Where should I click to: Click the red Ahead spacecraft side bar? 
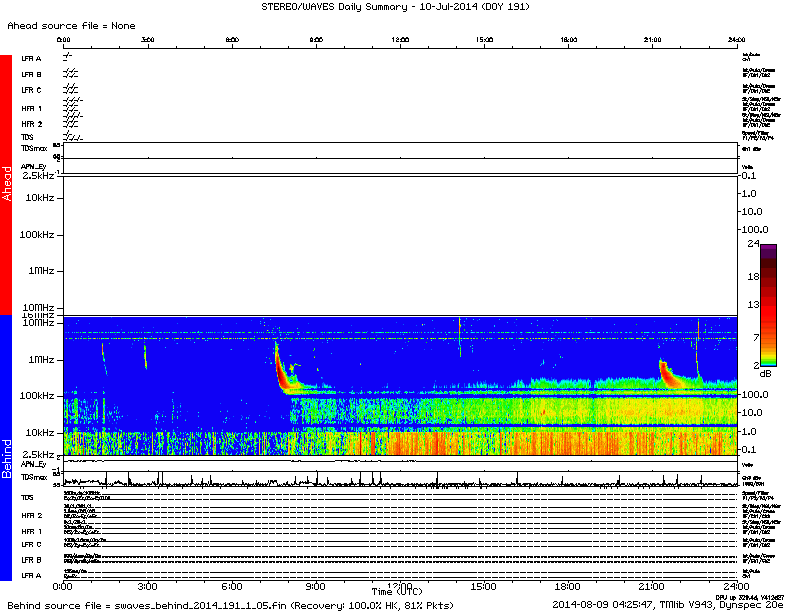(6, 184)
